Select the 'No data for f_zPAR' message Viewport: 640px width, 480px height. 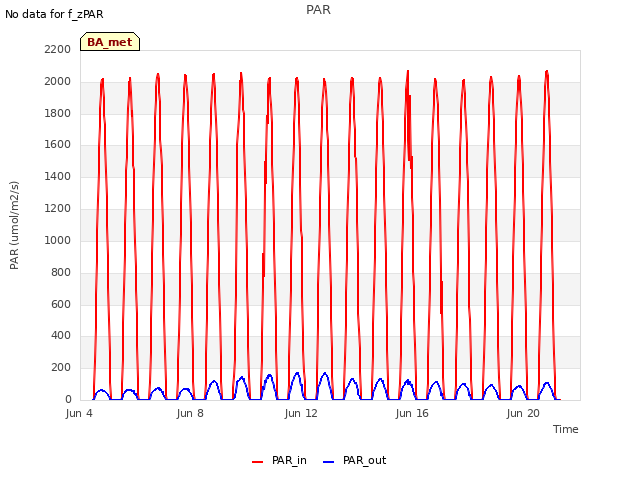coord(54,14)
